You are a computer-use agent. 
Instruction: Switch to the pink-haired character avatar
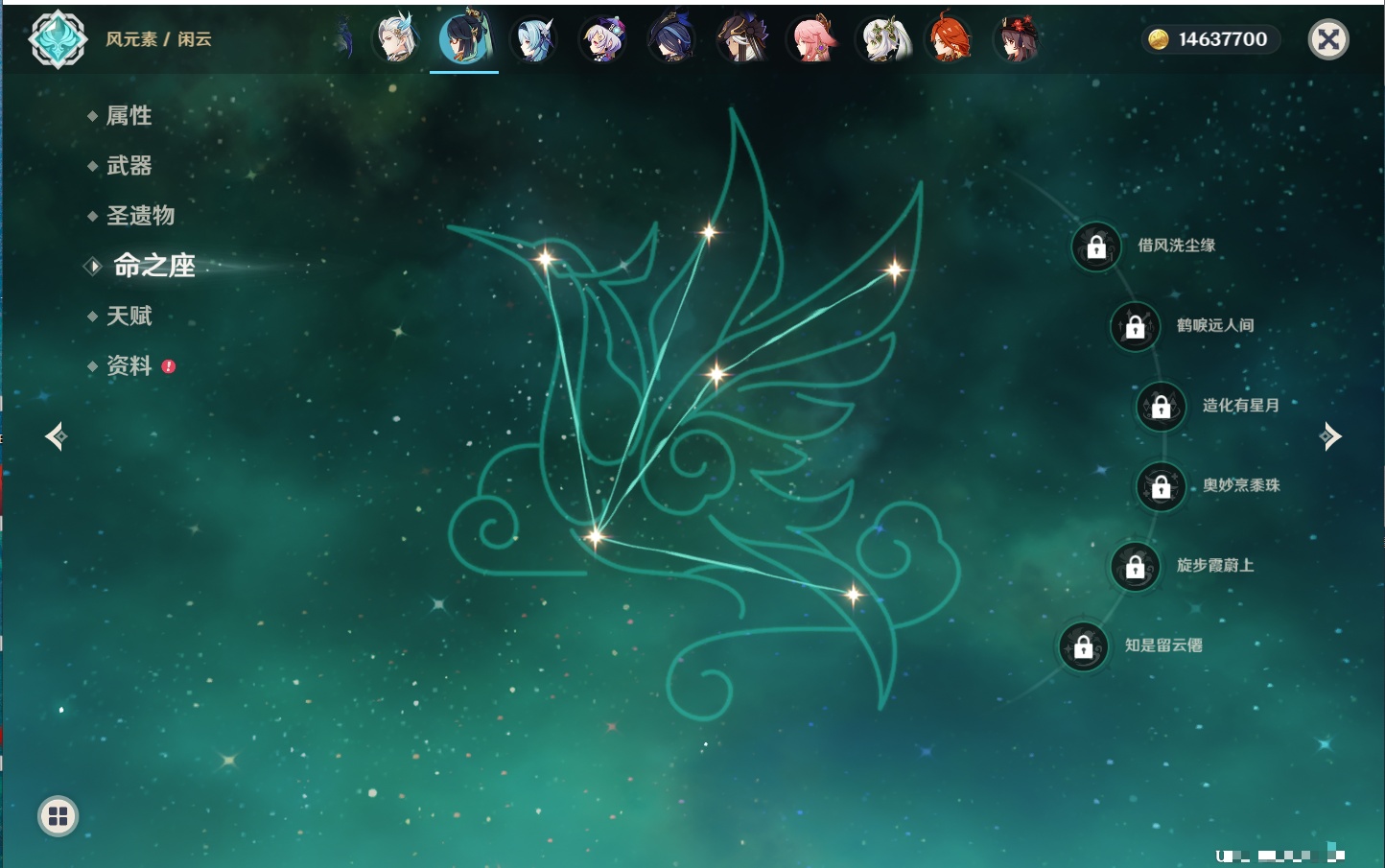pos(812,40)
